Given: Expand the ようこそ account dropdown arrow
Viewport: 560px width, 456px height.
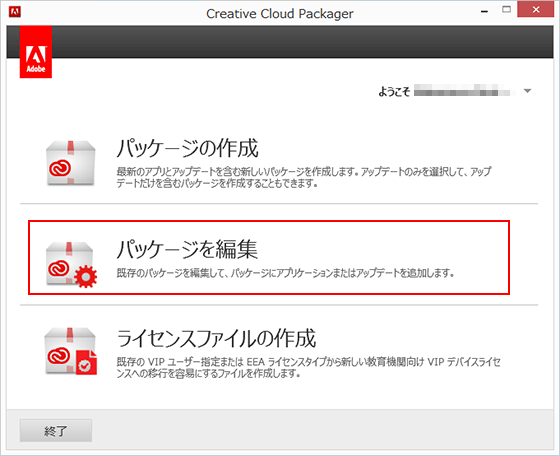Looking at the screenshot, I should pyautogui.click(x=527, y=91).
